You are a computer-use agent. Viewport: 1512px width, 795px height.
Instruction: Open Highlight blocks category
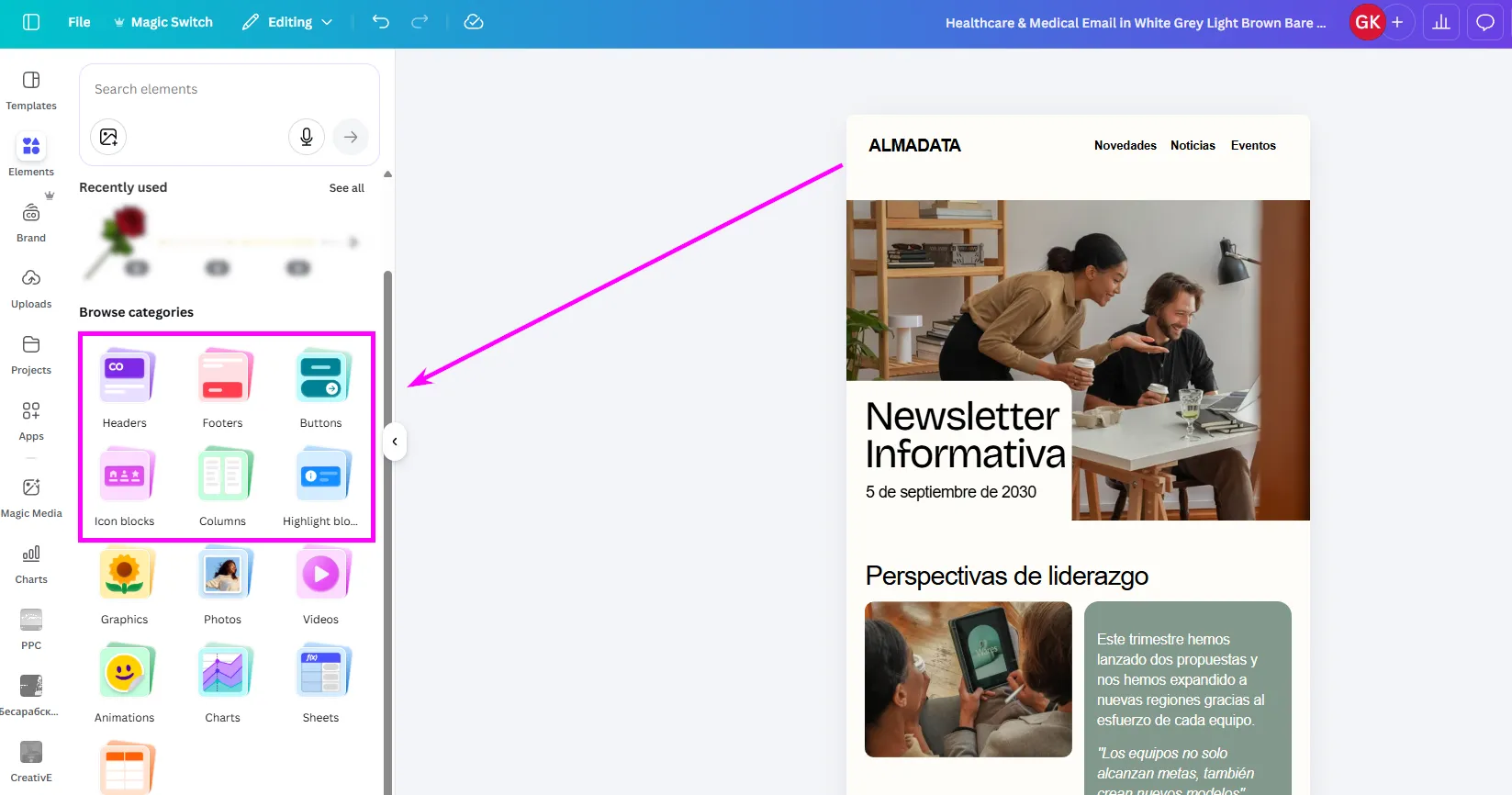coord(320,486)
